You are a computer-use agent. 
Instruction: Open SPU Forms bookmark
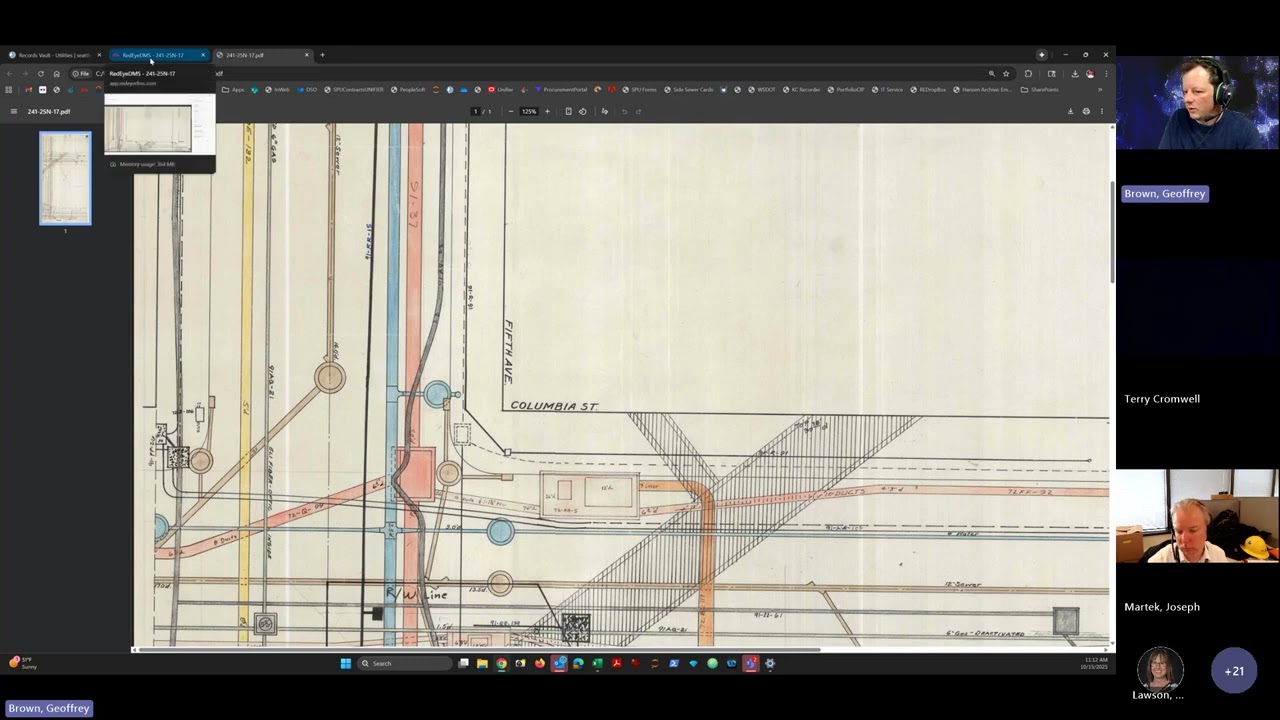click(639, 89)
